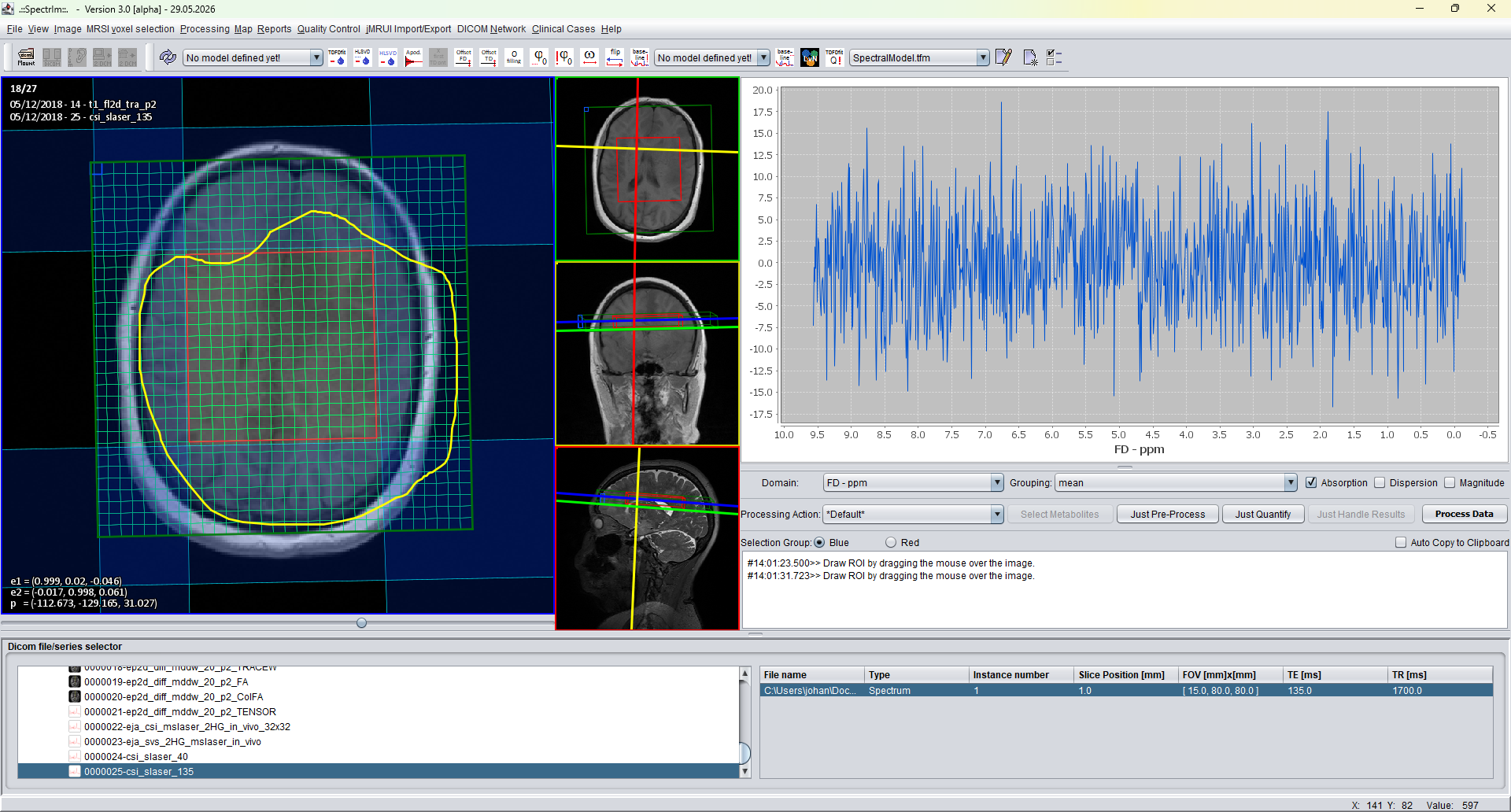Click the refresh arrows toolbar icon
1511x812 pixels.
168,57
